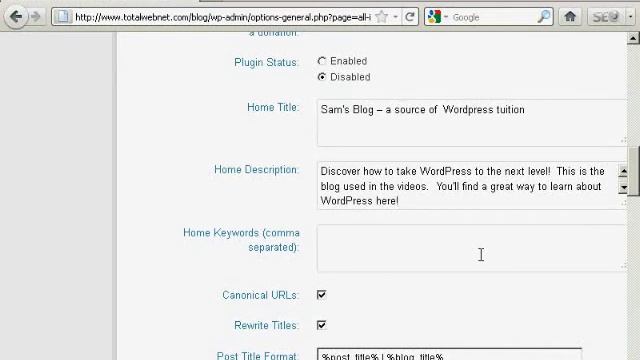Toggle the Canonical URLs checkbox
This screenshot has width=640, height=360.
pos(322,295)
